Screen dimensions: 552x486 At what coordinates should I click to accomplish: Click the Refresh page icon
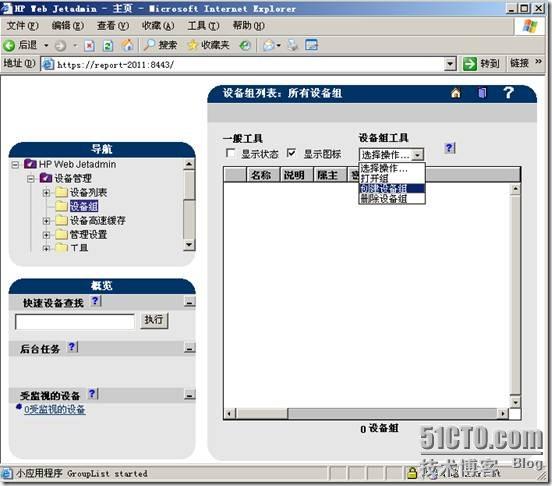(108, 45)
